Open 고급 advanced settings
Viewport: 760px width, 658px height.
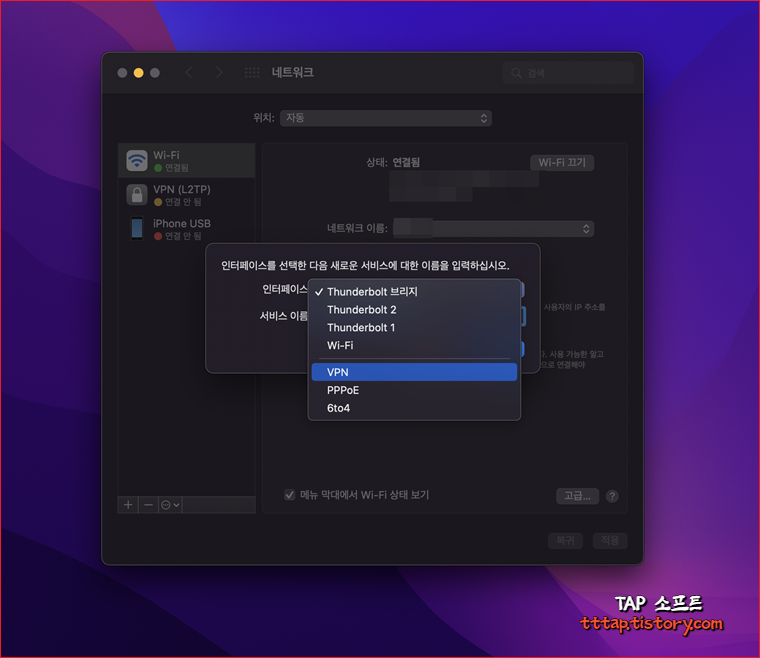click(x=577, y=496)
